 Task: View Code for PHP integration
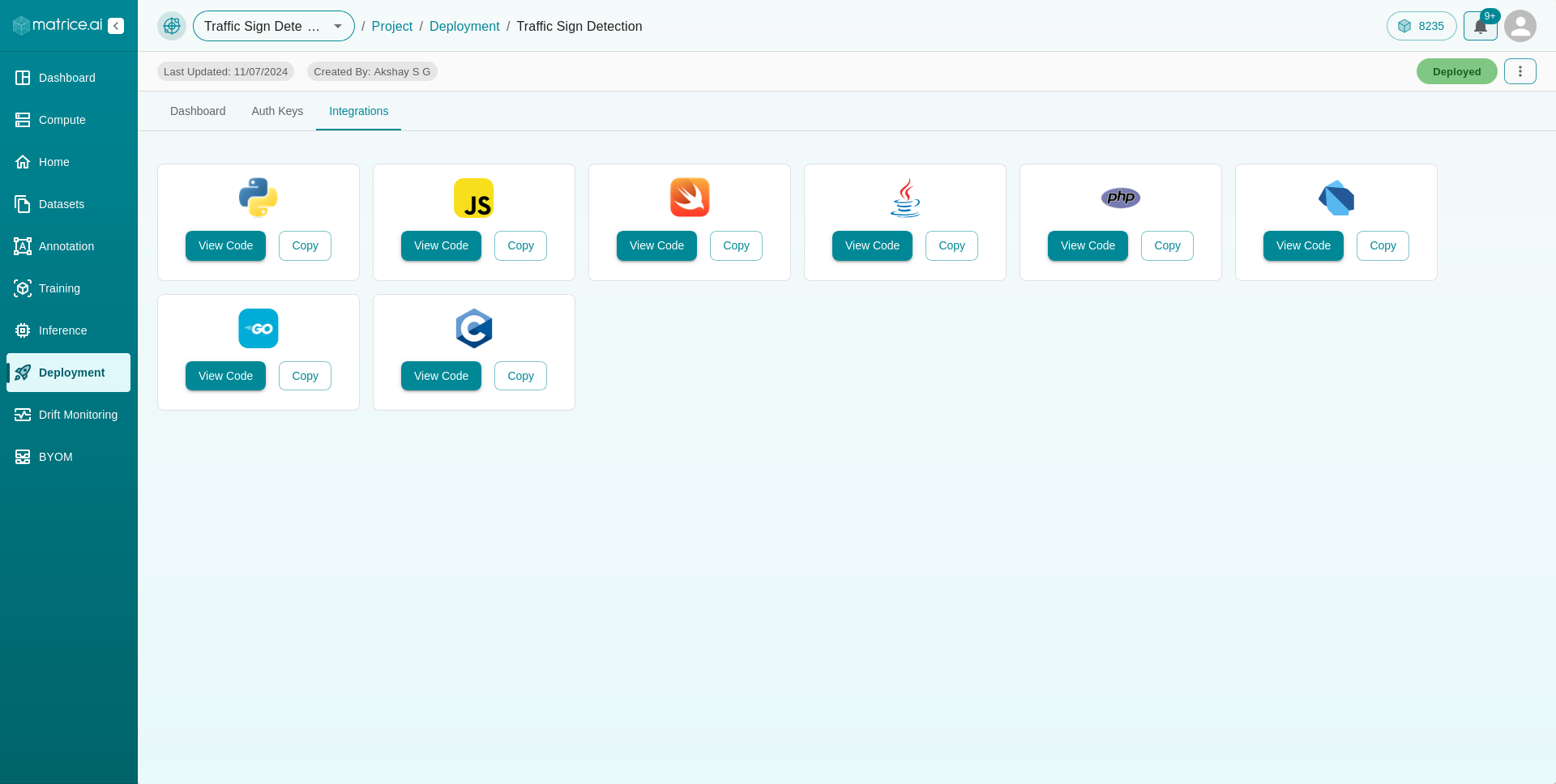point(1088,245)
